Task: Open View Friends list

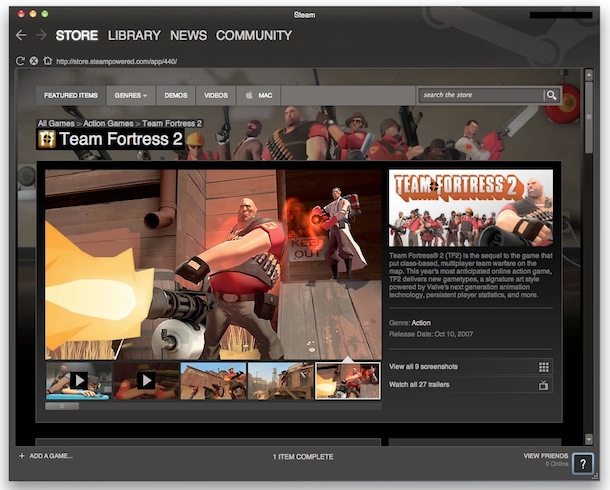Action: pos(545,456)
